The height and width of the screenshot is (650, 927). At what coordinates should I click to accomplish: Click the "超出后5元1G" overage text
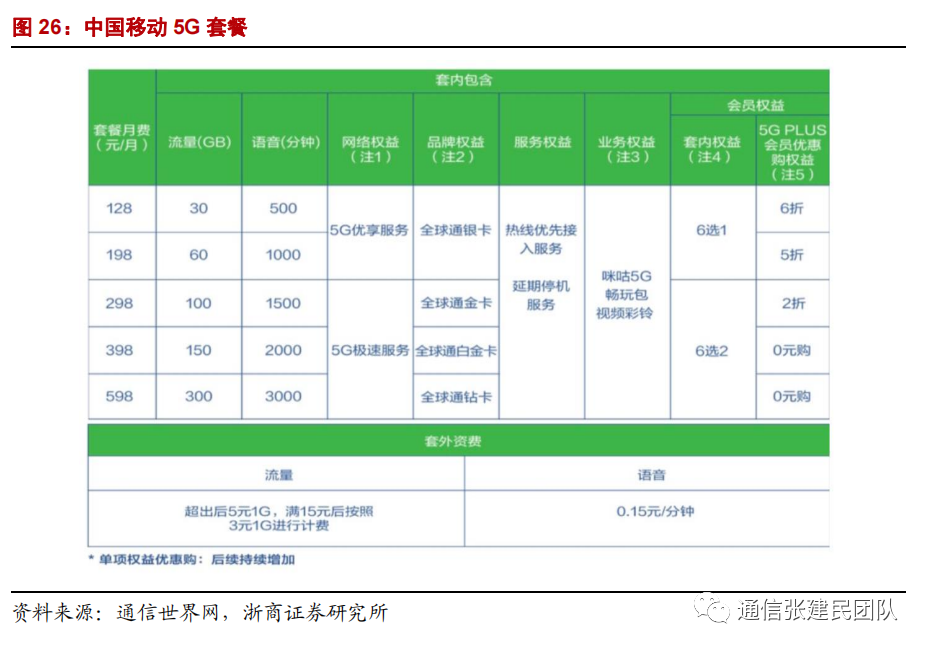point(228,510)
